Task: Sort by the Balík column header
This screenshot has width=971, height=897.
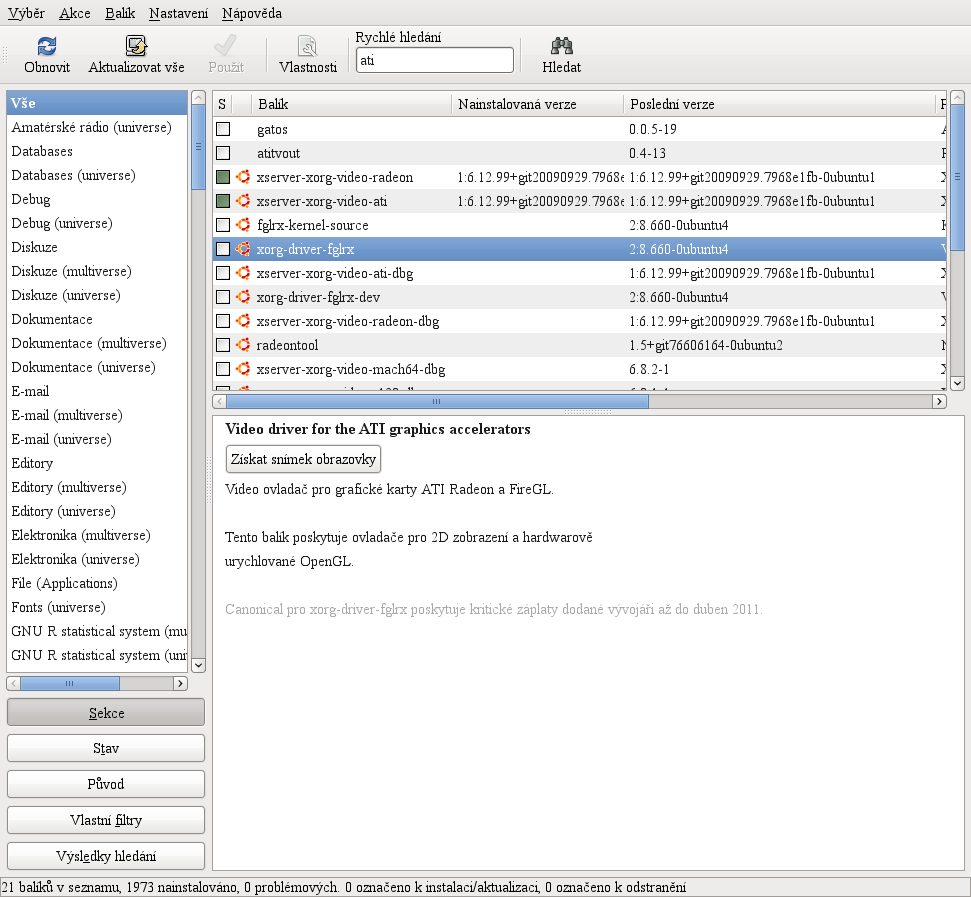Action: [351, 104]
